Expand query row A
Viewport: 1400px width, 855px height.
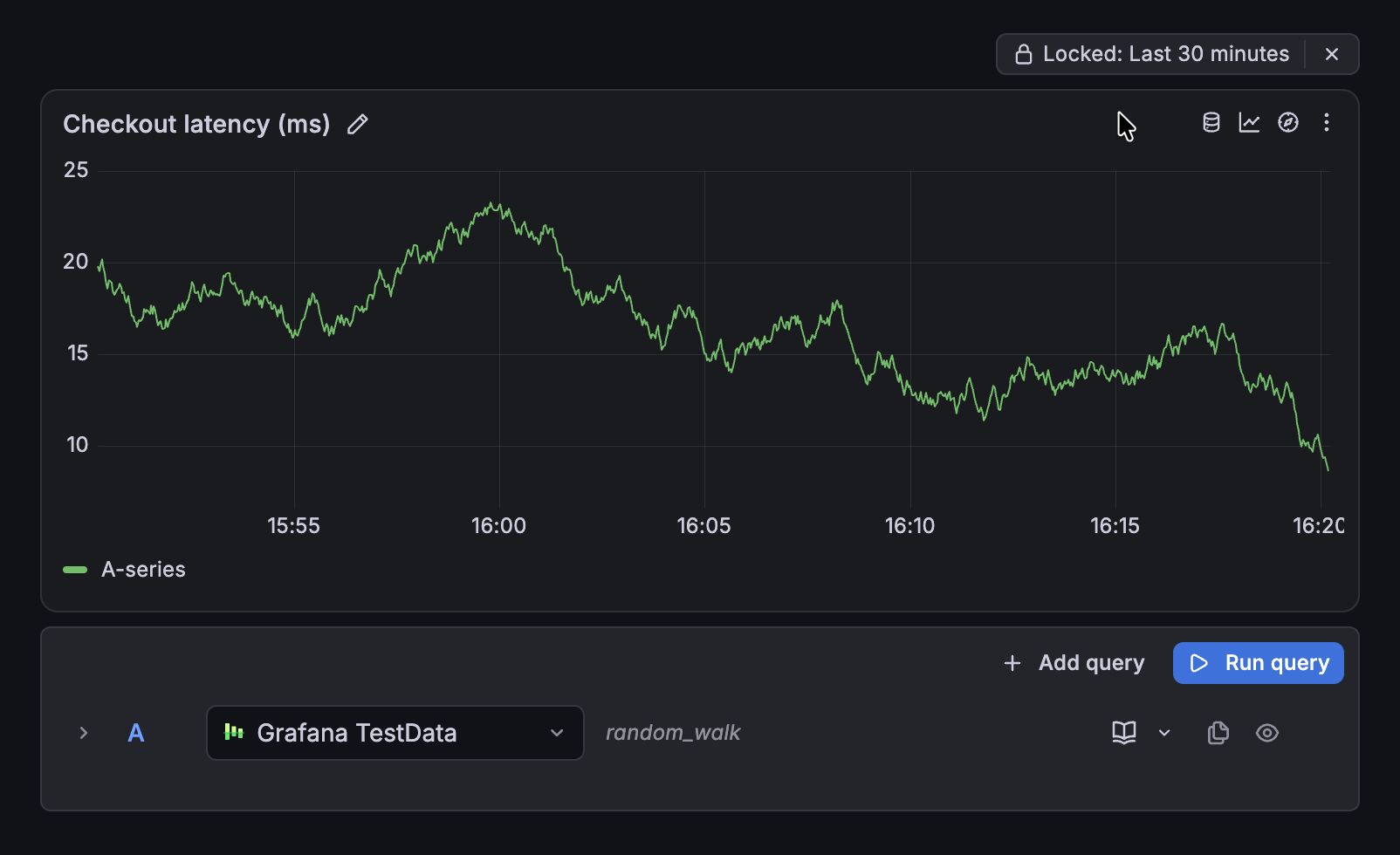84,733
